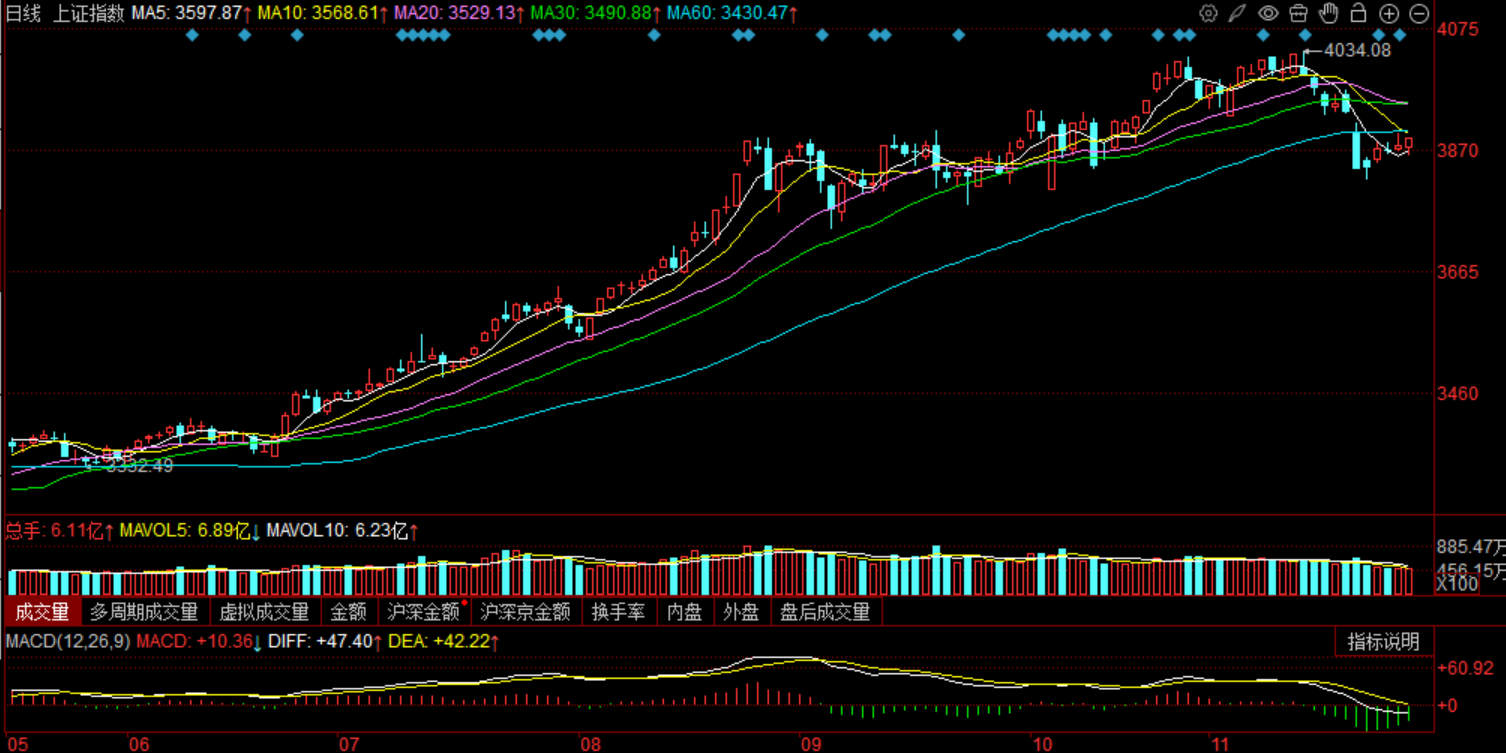This screenshot has height=753, width=1506.
Task: Select the drawing pen tool icon
Action: coord(1238,14)
